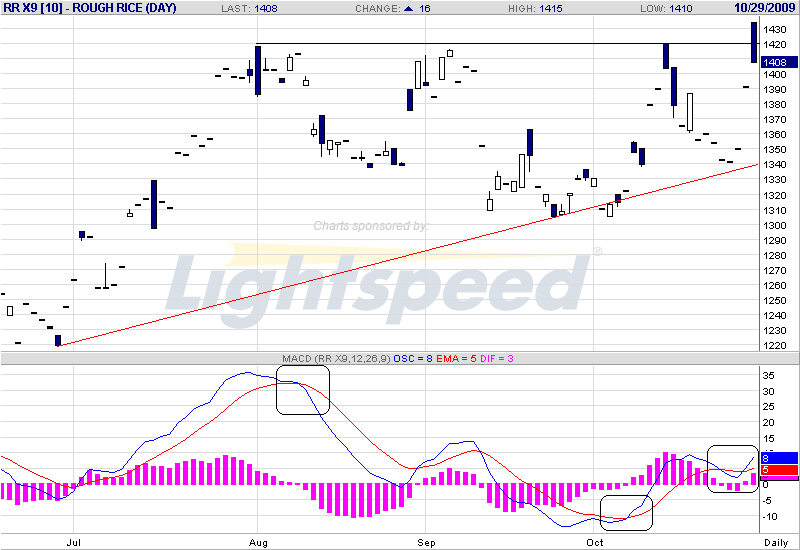This screenshot has height=550, width=800.
Task: Click the 1300 price axis label
Action: (774, 226)
